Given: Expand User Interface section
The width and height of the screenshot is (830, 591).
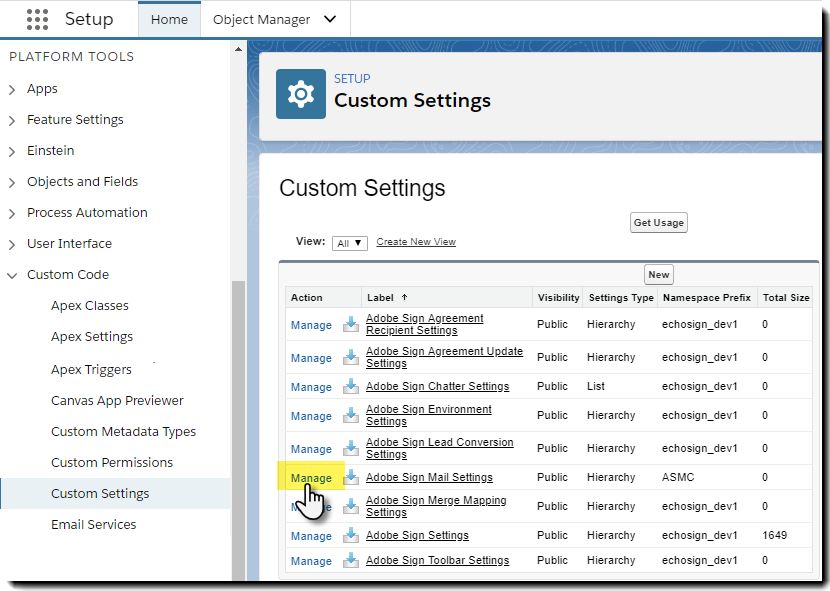Looking at the screenshot, I should 12,244.
